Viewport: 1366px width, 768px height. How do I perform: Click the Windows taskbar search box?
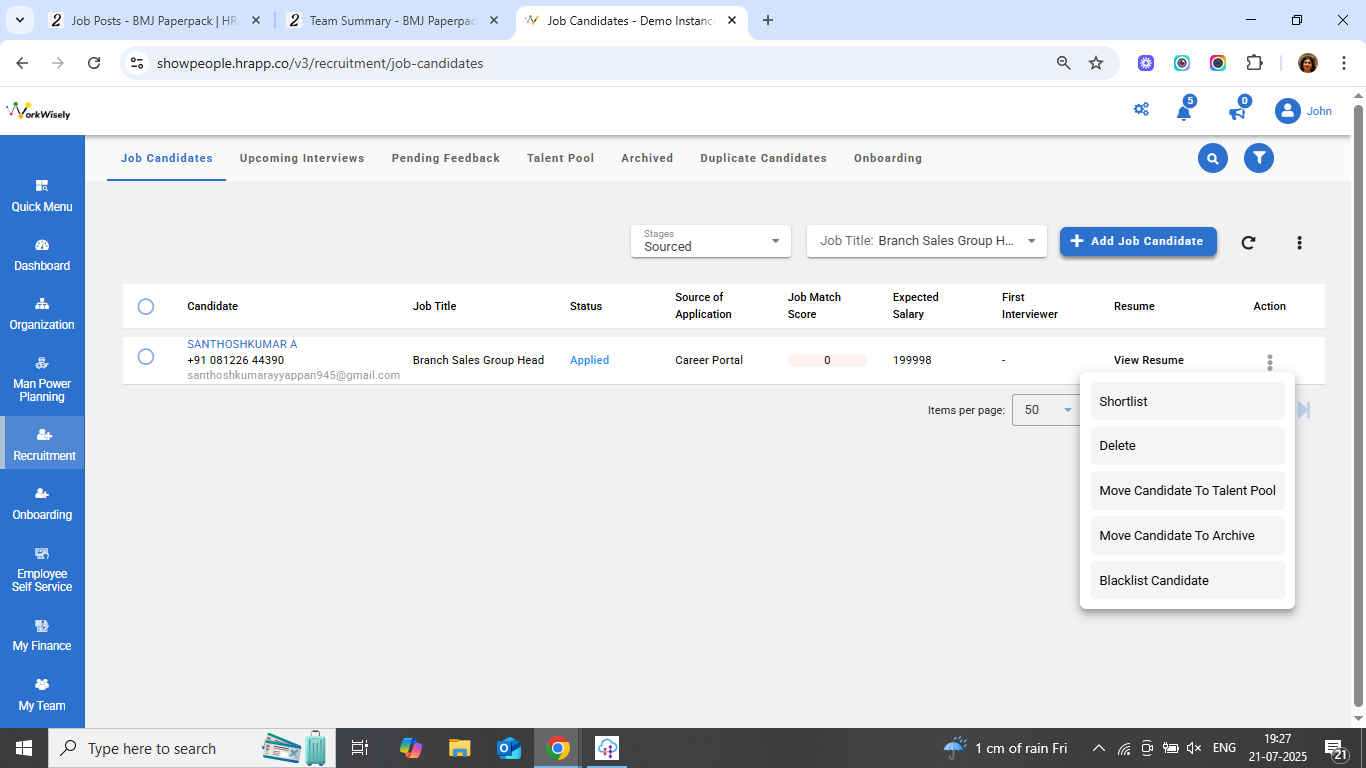click(150, 748)
